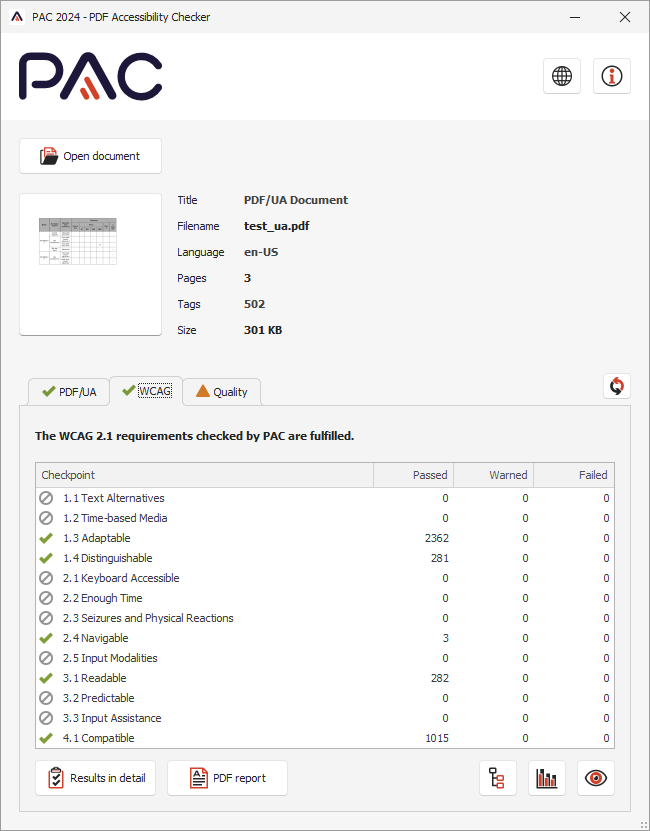Select the 2.4 Navigable checkpoint row
The height and width of the screenshot is (831, 650).
coord(200,638)
